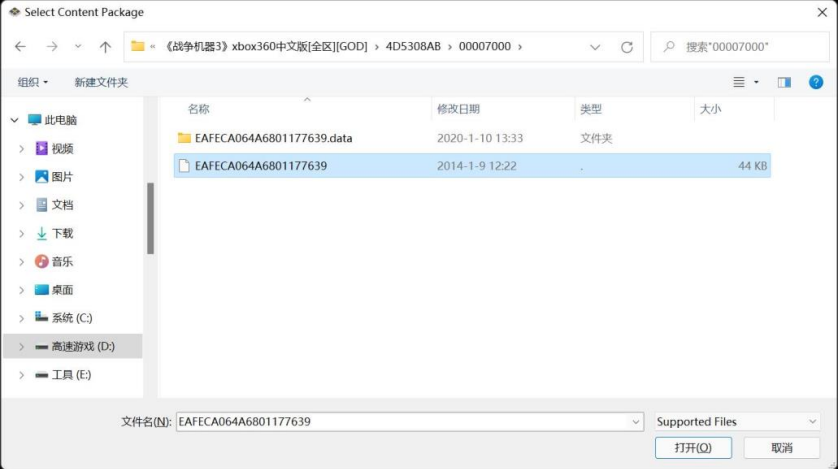838x469 pixels.
Task: Click the Up one level arrow
Action: tap(105, 47)
